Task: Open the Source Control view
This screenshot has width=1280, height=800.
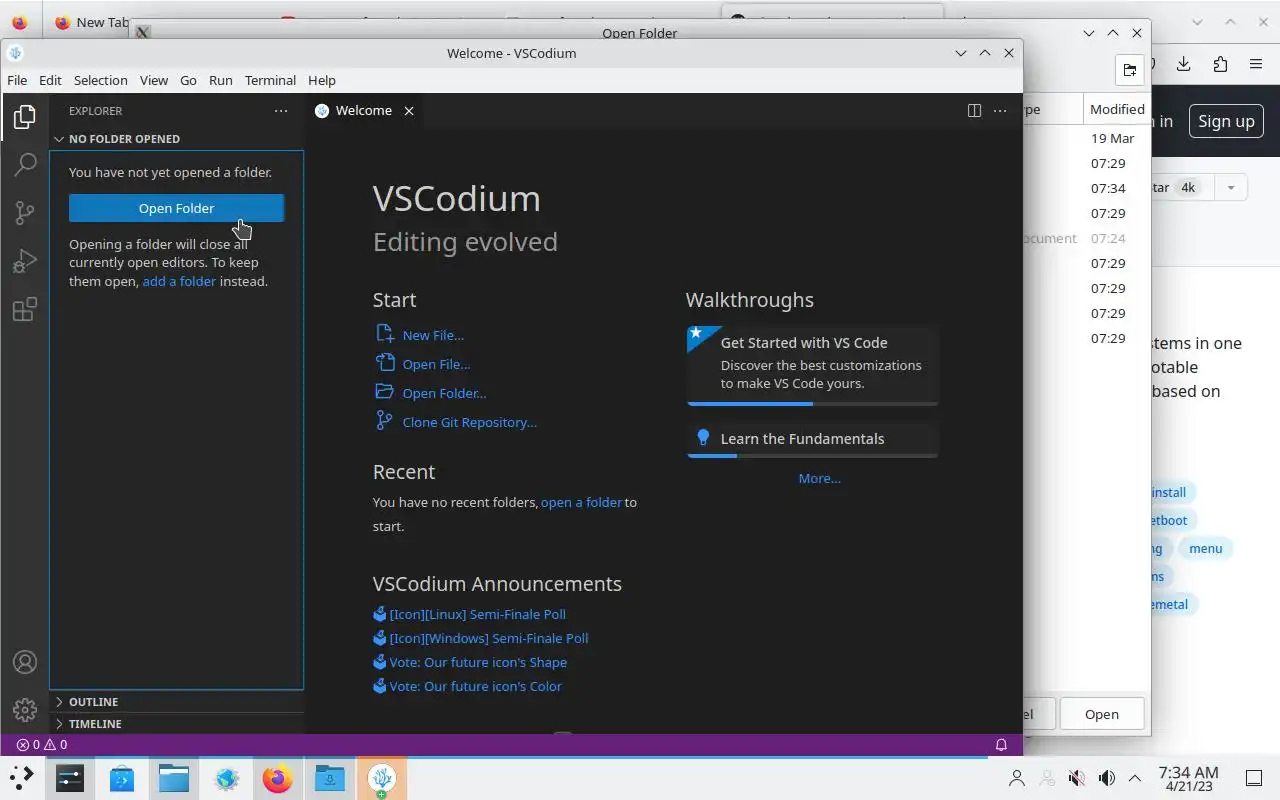Action: [25, 213]
